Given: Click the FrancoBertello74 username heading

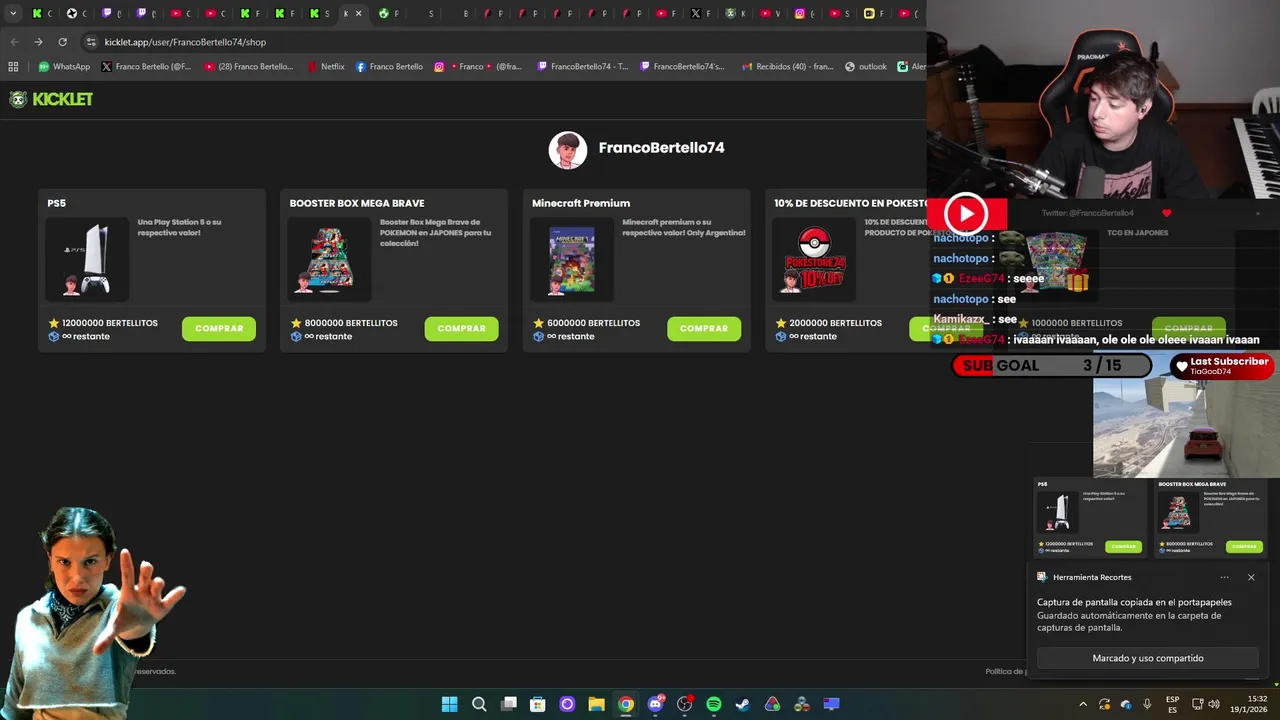Looking at the screenshot, I should (661, 148).
